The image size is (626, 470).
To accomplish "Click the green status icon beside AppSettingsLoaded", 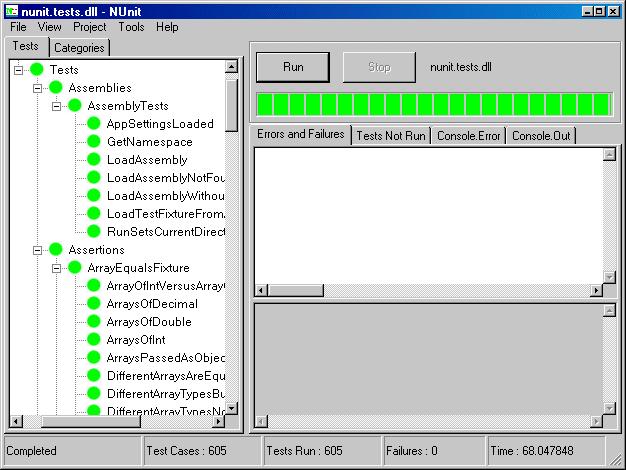I will click(93, 124).
